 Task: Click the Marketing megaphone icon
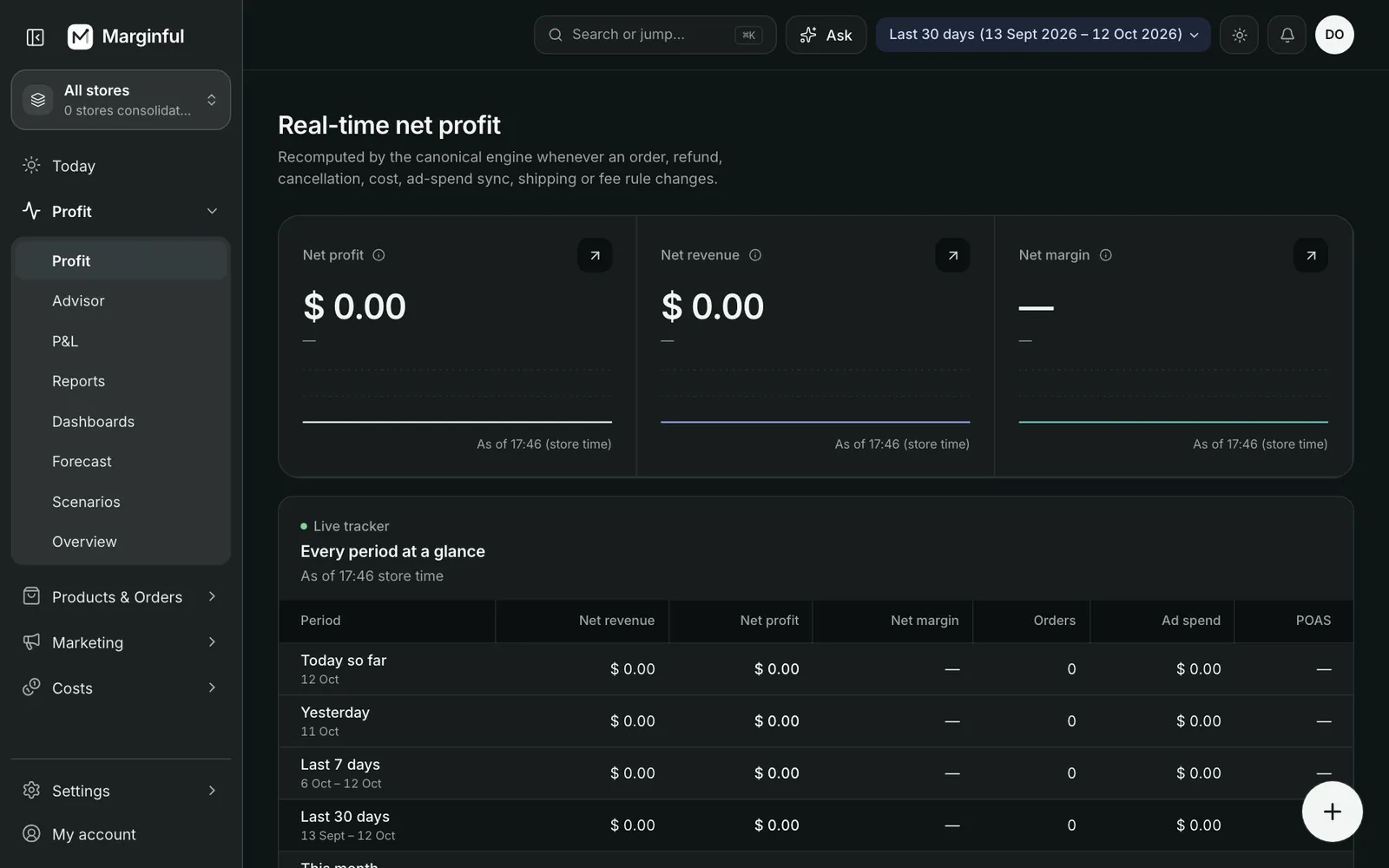[x=31, y=641]
